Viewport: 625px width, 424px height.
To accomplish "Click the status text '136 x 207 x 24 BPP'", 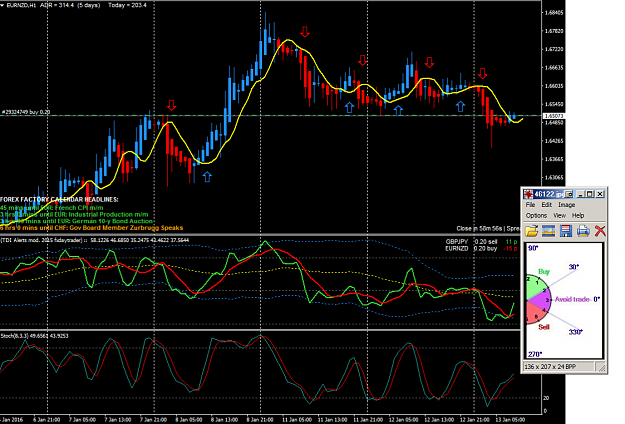I will 550,367.
